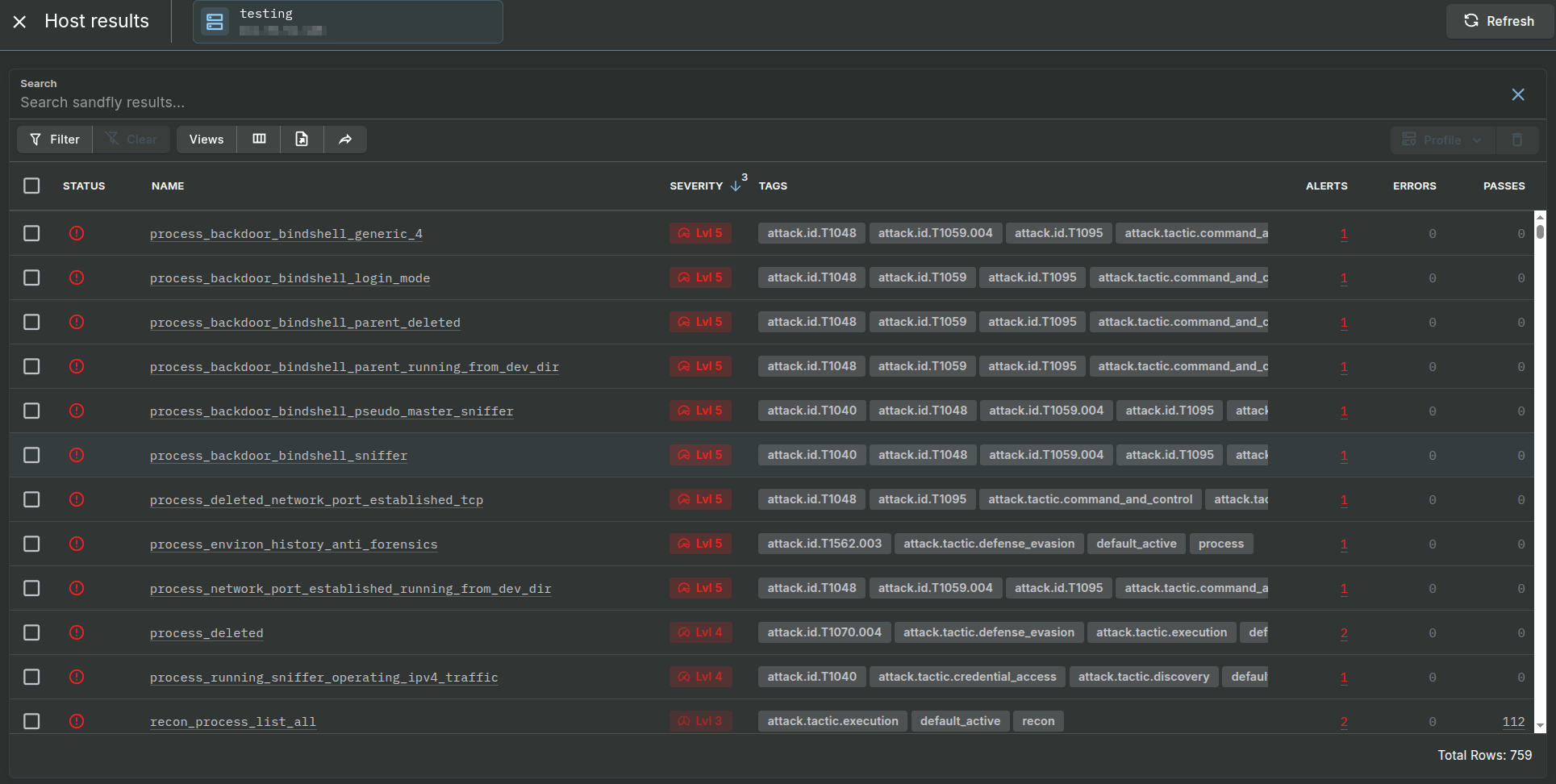Open process_backdoor_bindshell_sniffer result
The width and height of the screenshot is (1556, 784).
[x=278, y=456]
